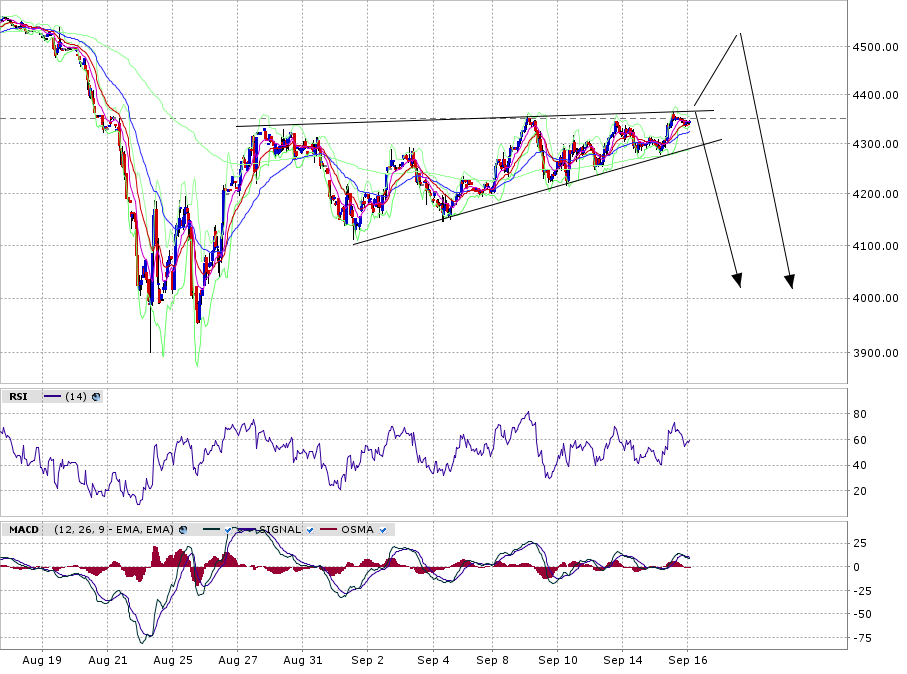Click the 4400.00 price axis label
The width and height of the screenshot is (907, 674).
pyautogui.click(x=876, y=95)
